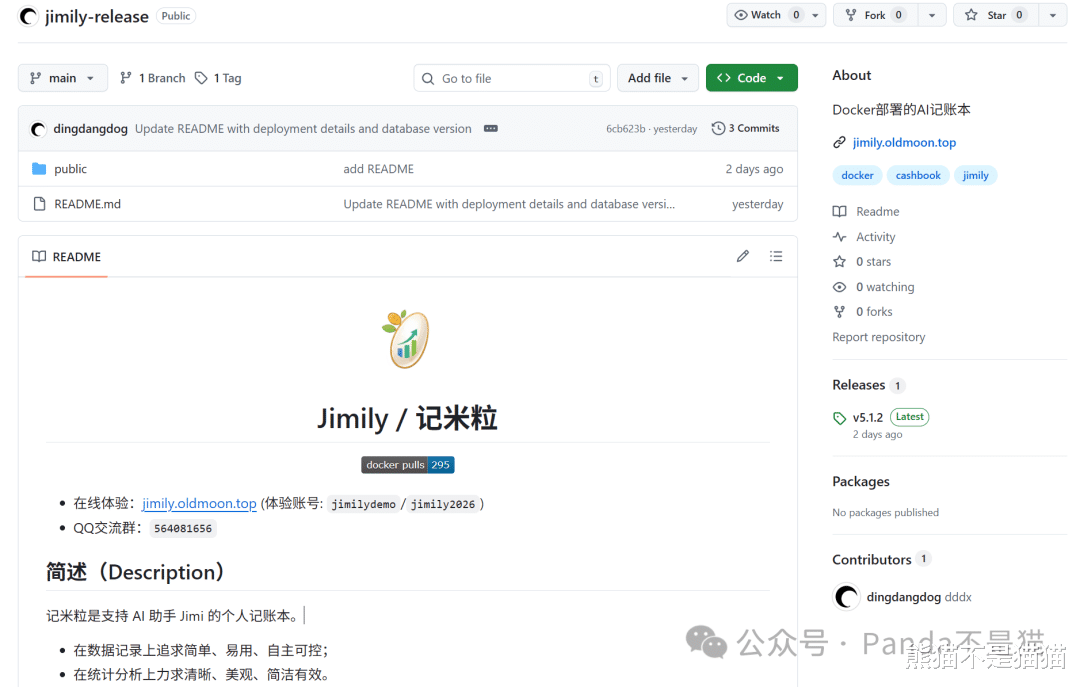Screen dimensions: 1080x687
Task: Open the Star lists dropdown arrow
Action: pos(1052,15)
